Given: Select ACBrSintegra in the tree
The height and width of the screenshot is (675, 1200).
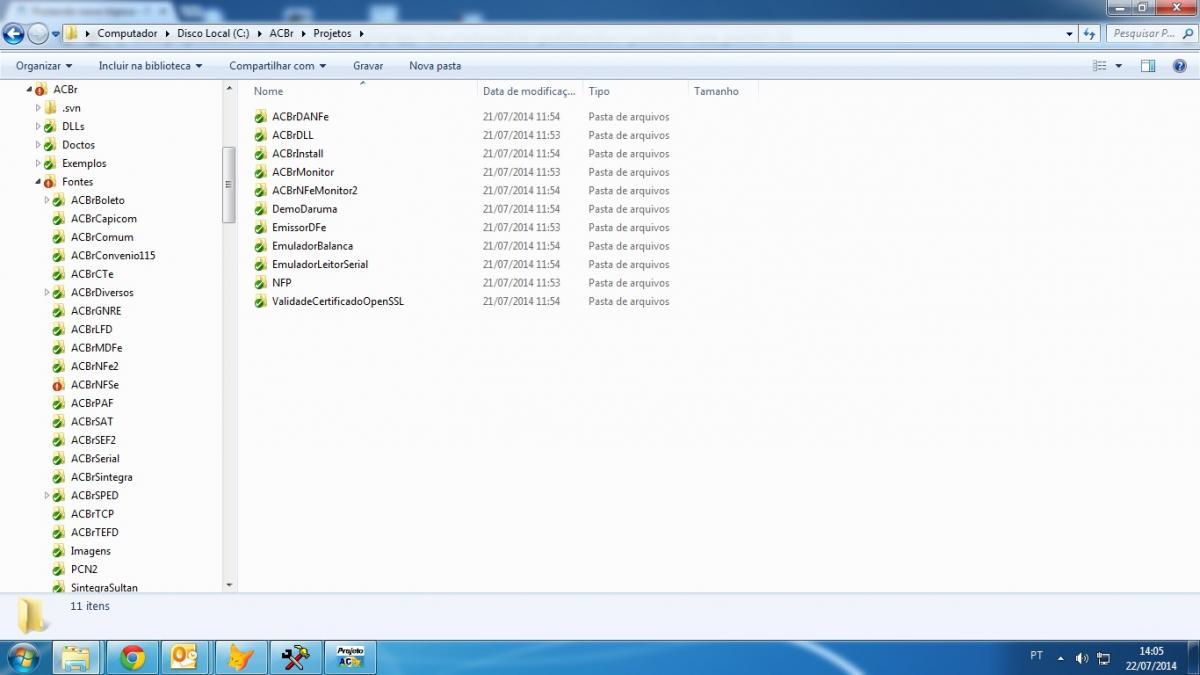Looking at the screenshot, I should pyautogui.click(x=102, y=478).
